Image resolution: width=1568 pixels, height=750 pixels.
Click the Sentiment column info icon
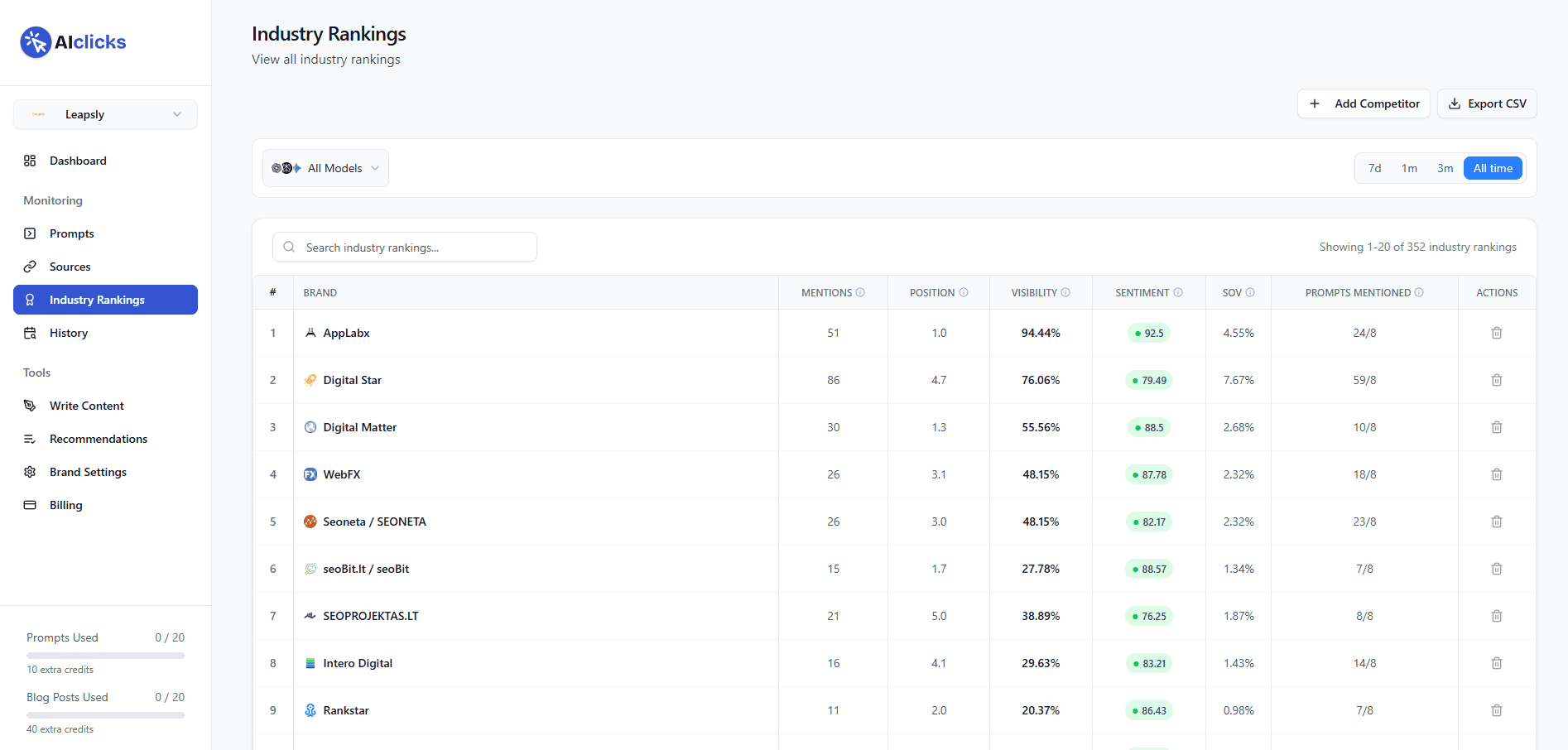click(x=1178, y=292)
